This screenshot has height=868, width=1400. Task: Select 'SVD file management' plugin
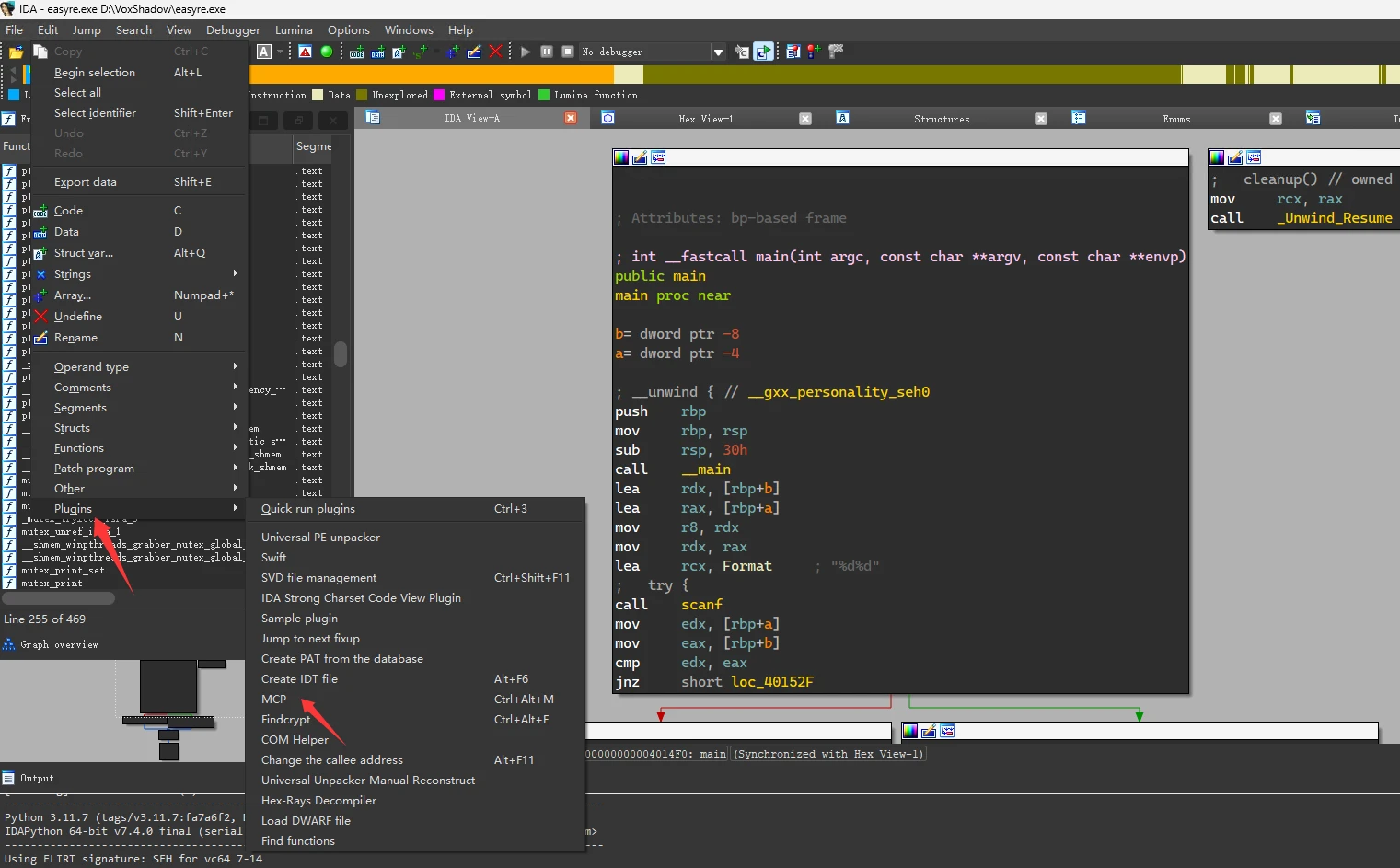(417, 578)
